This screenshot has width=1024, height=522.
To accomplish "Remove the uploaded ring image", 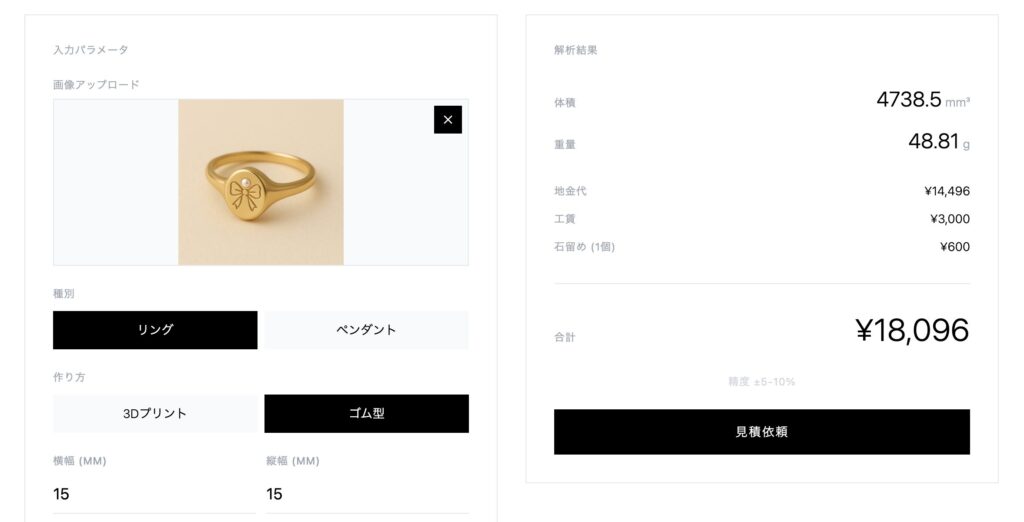I will (x=447, y=120).
